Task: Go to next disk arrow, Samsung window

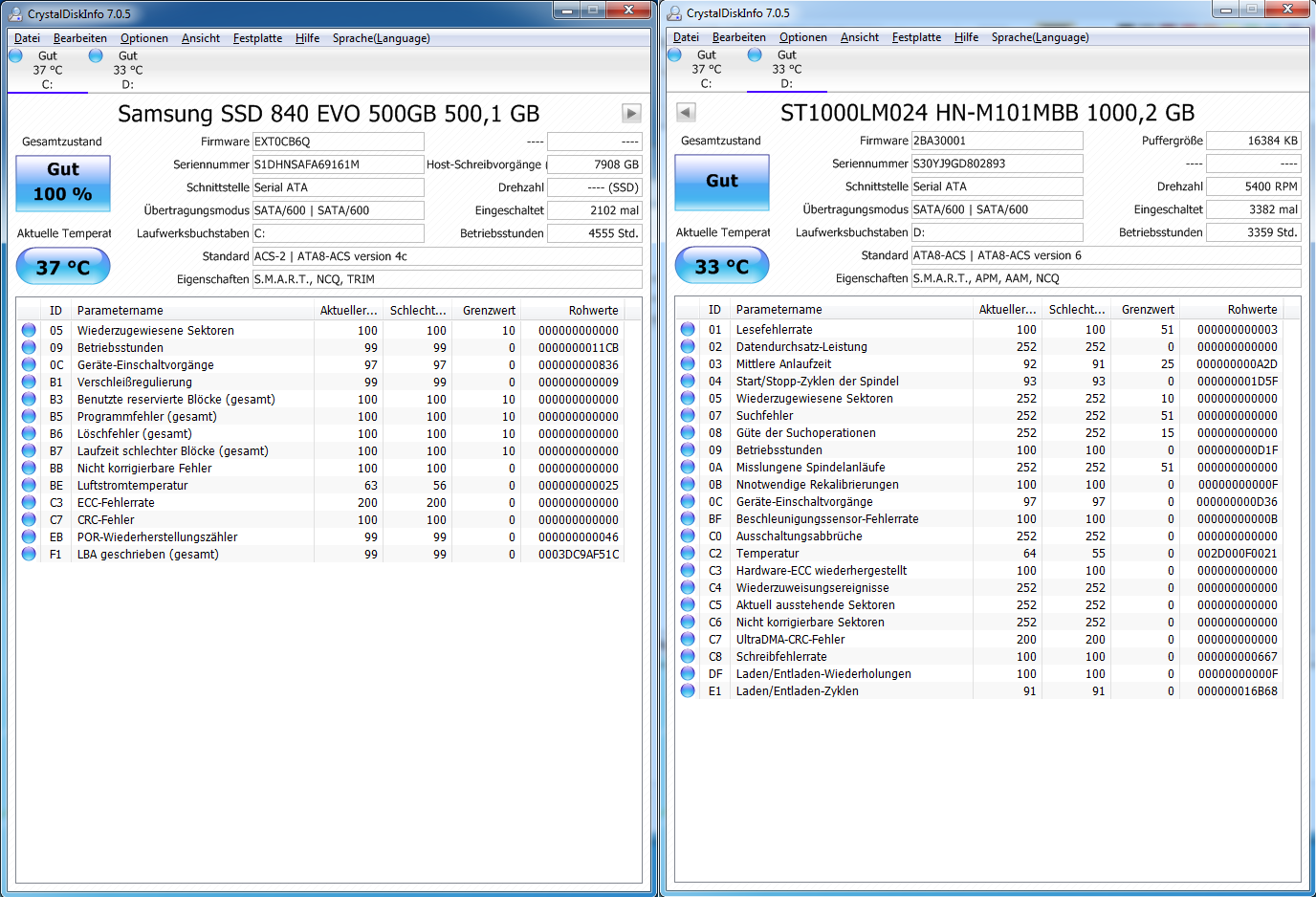Action: tap(631, 113)
